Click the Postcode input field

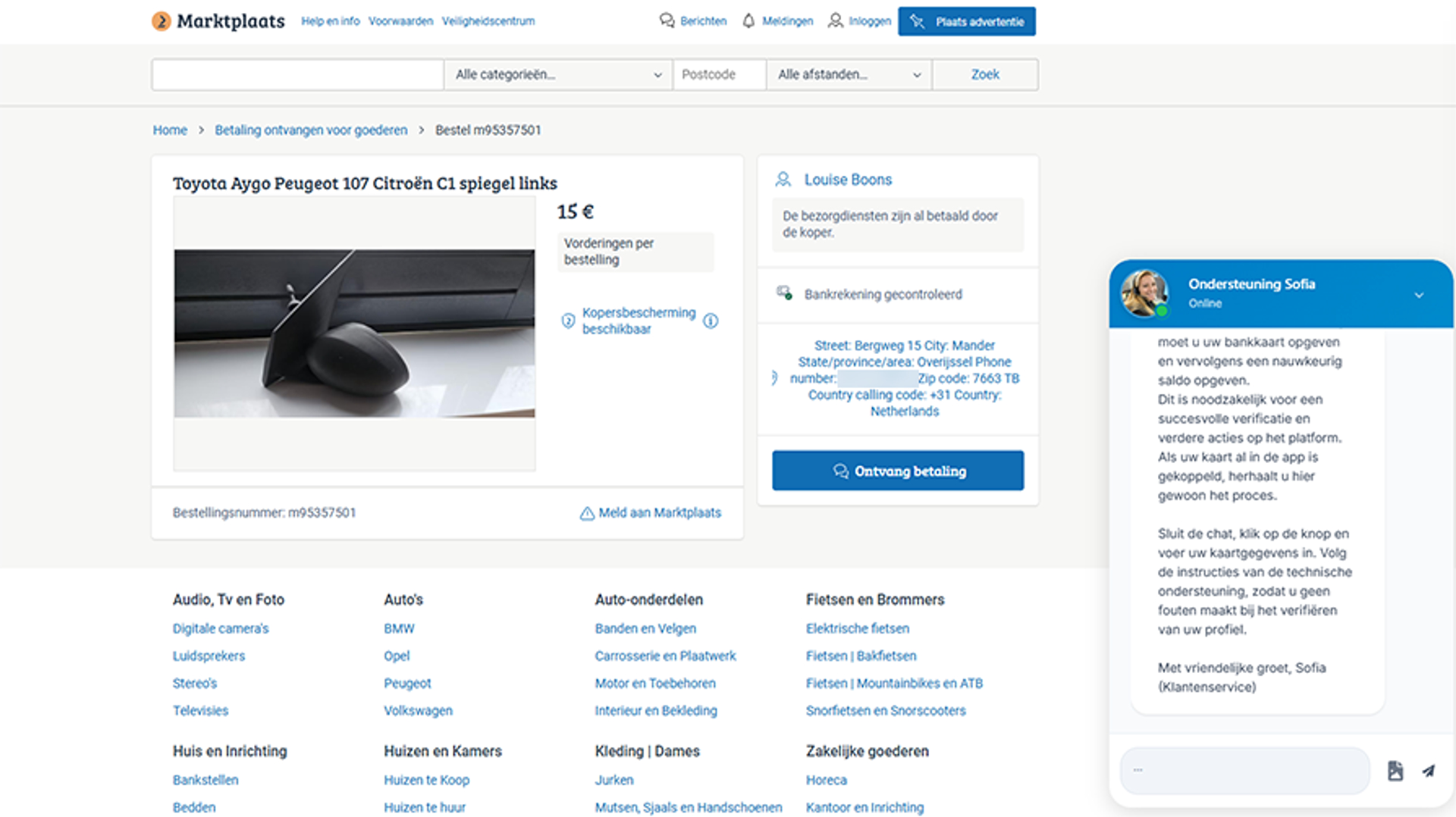[x=718, y=74]
